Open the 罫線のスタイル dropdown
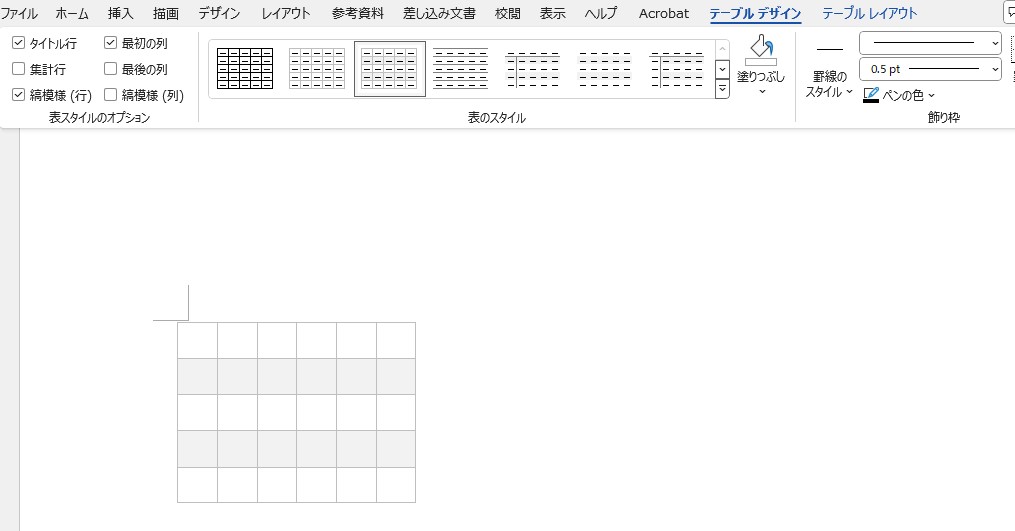The image size is (1015, 531). (x=829, y=84)
